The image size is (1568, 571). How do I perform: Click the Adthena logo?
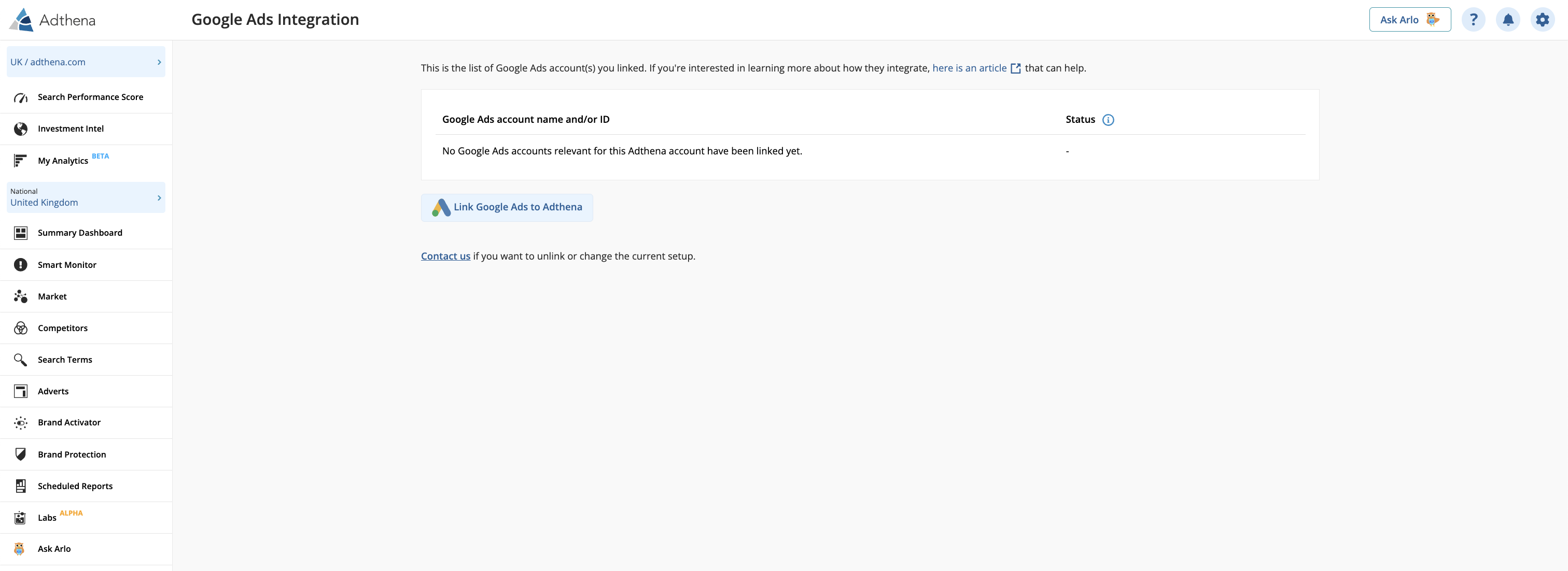point(52,20)
